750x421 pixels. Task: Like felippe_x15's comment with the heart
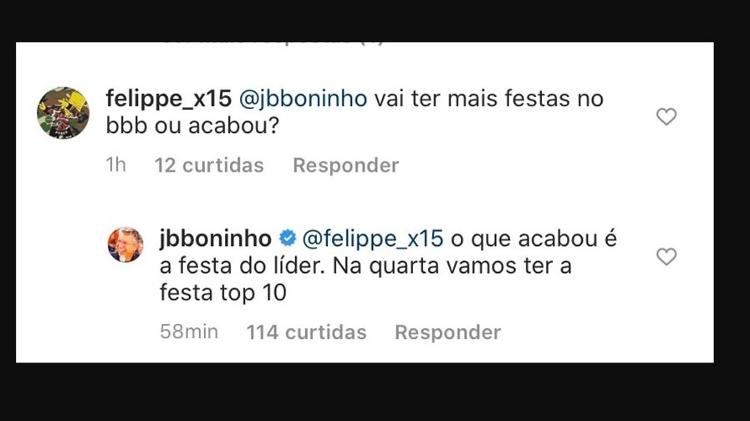click(x=666, y=117)
